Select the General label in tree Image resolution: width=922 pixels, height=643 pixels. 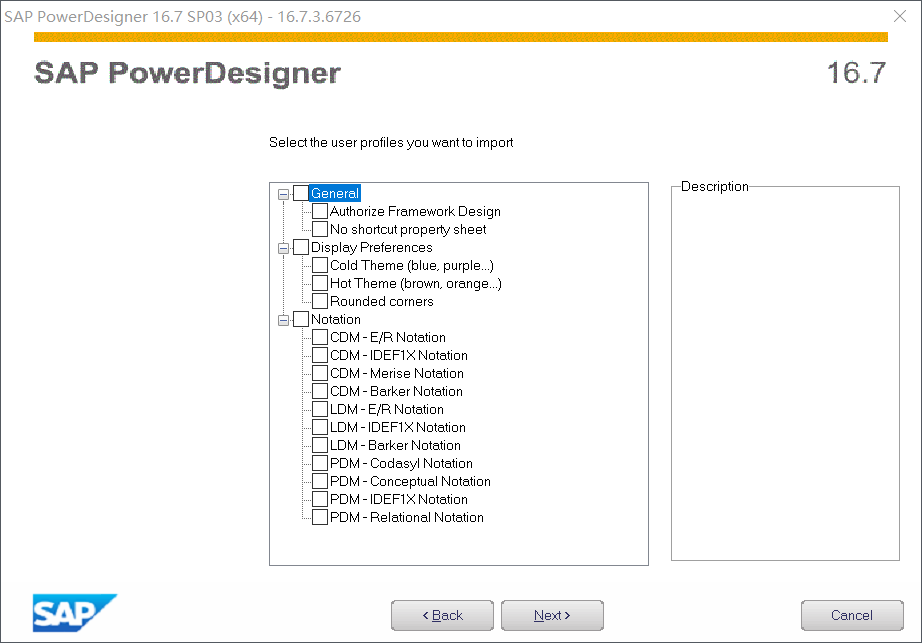pyautogui.click(x=335, y=193)
